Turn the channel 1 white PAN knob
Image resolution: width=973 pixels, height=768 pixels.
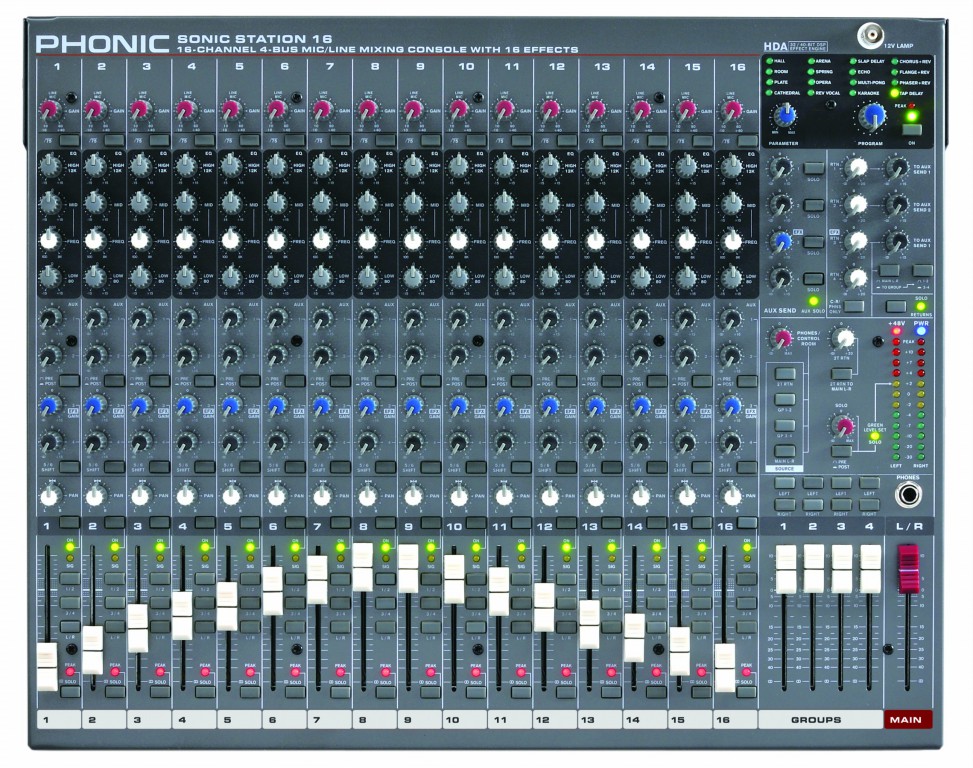click(50, 495)
